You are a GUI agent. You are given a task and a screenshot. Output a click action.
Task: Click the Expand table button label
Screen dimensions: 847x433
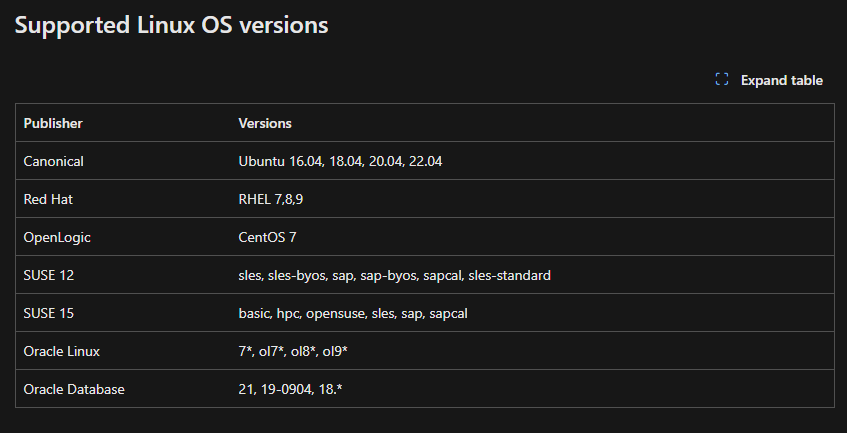(x=782, y=80)
